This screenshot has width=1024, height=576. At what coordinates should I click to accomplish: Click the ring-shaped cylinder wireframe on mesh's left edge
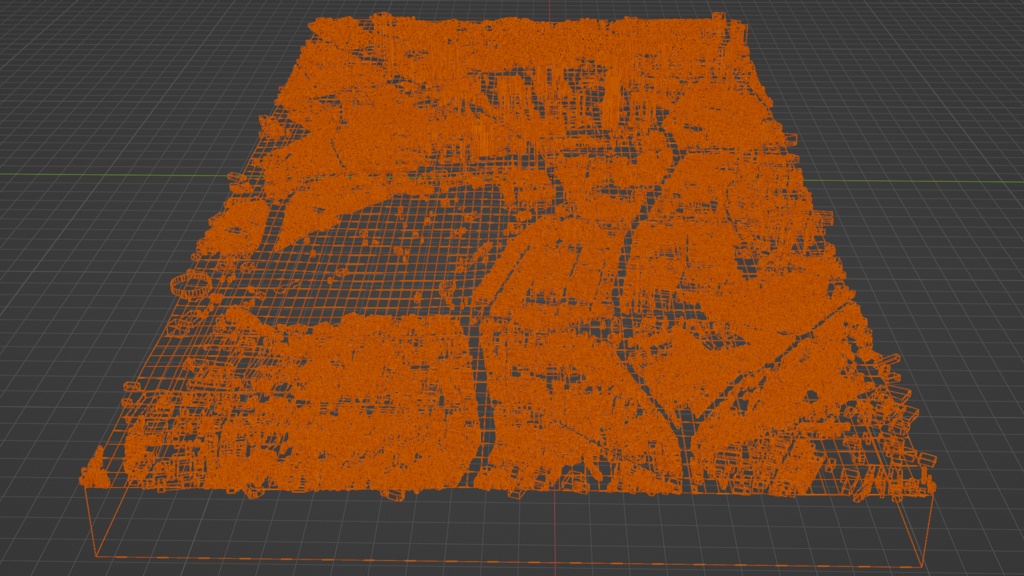pos(191,285)
